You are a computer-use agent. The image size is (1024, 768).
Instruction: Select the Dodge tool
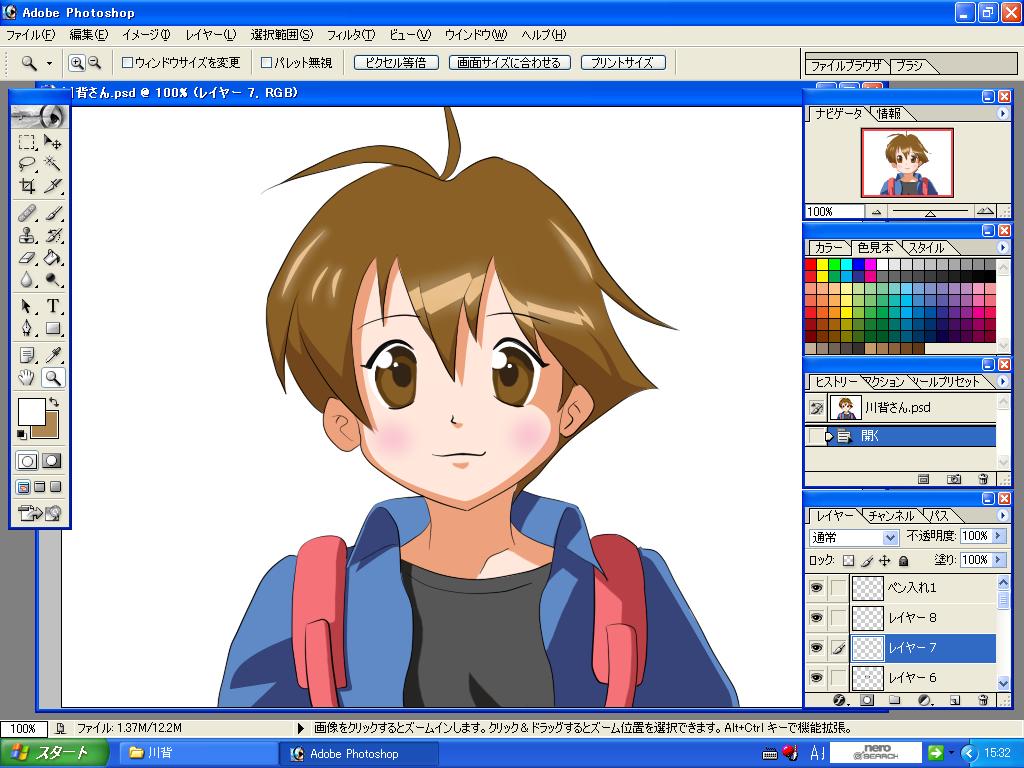pyautogui.click(x=52, y=280)
